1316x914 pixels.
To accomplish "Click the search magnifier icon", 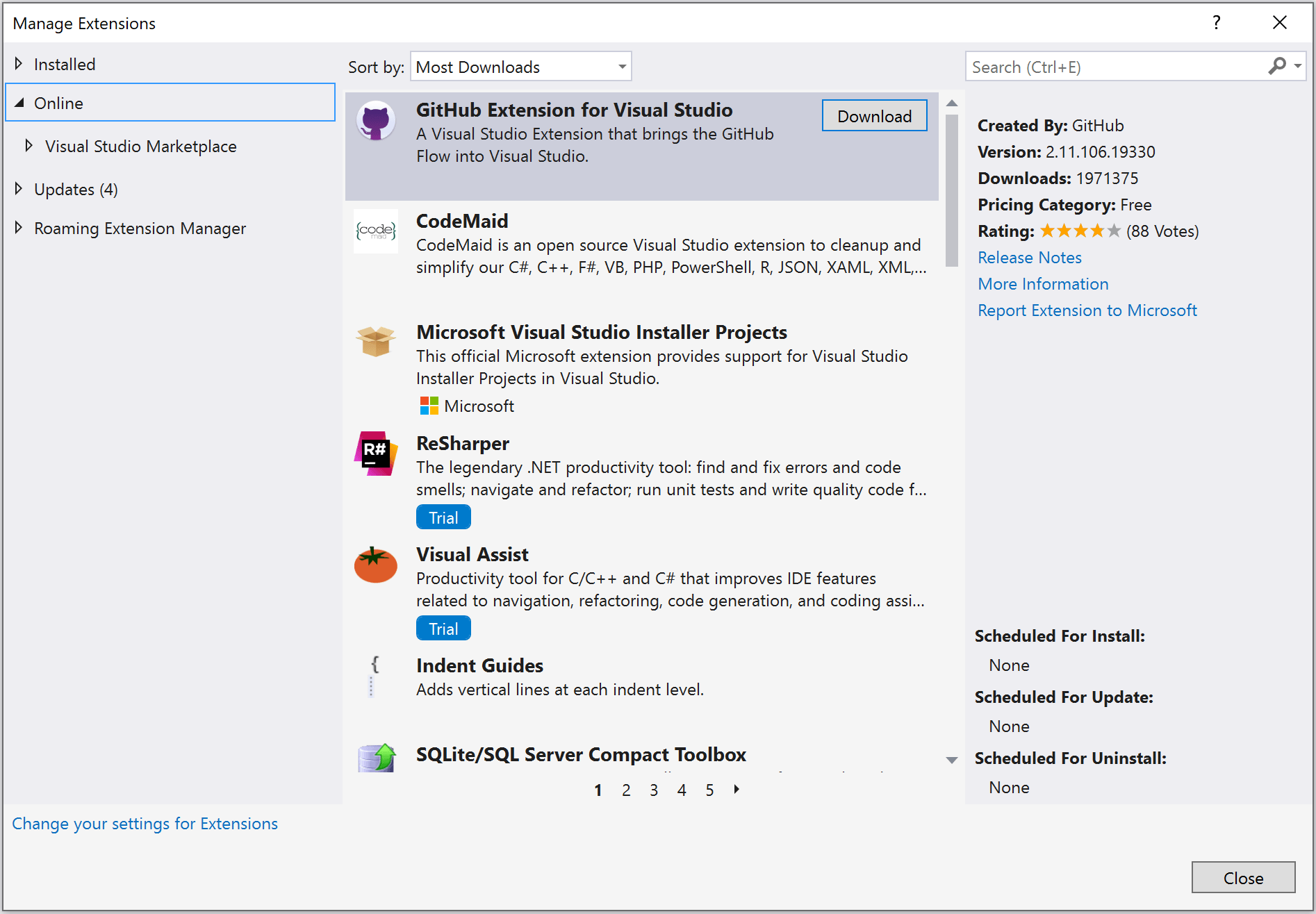I will 1277,66.
